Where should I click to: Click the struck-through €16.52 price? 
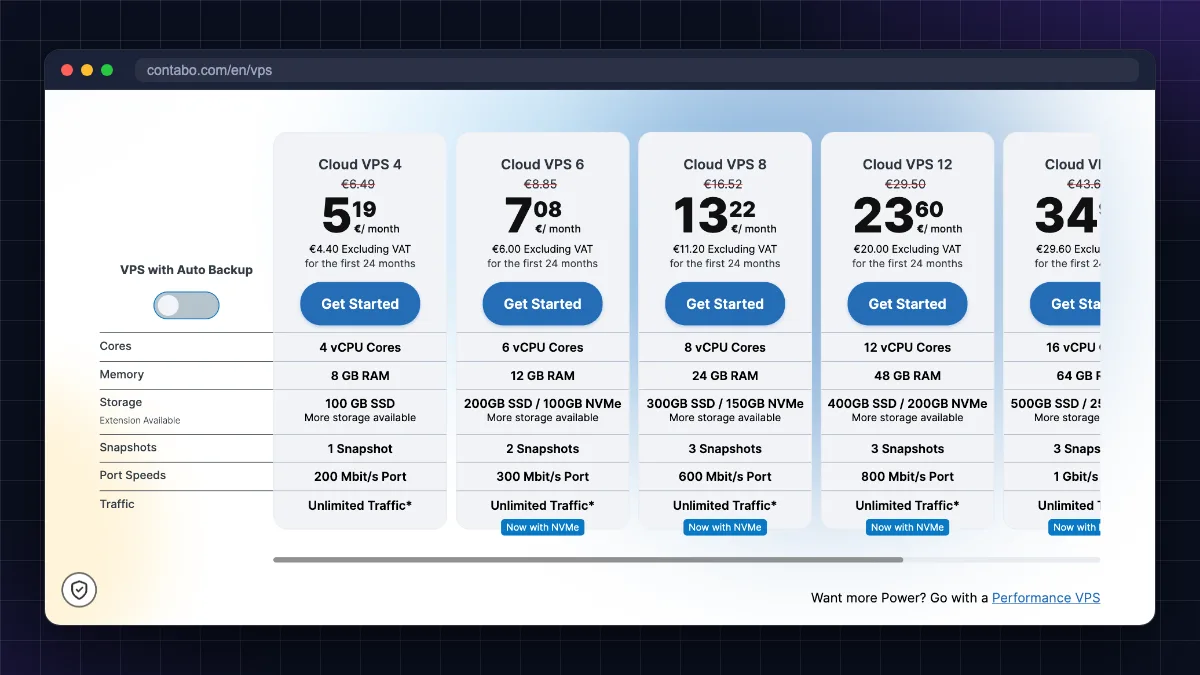[x=723, y=184]
